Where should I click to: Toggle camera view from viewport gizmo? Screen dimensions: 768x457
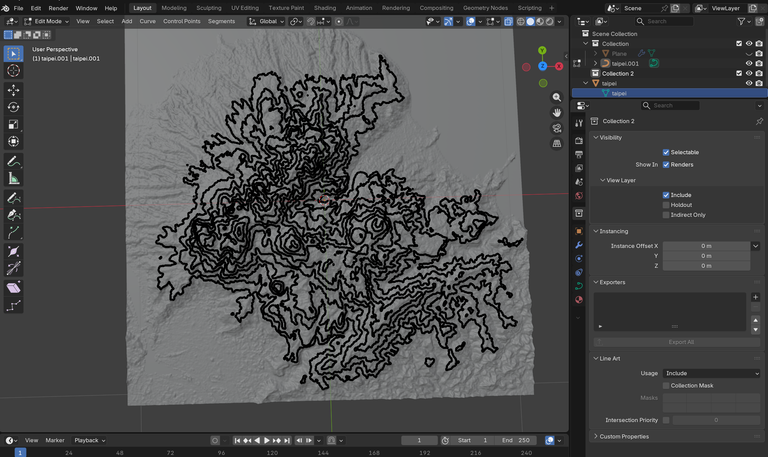click(x=557, y=128)
